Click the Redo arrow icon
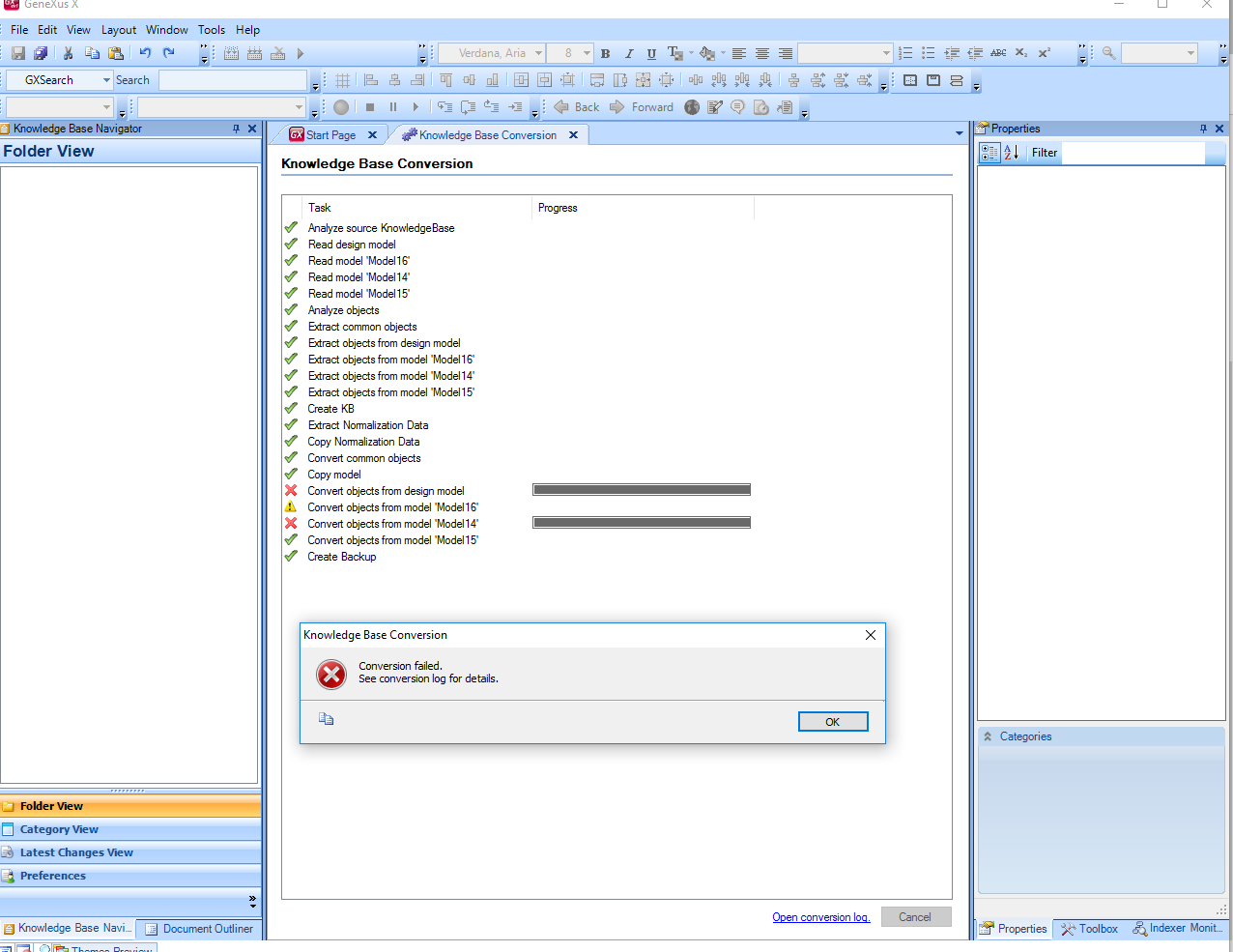The image size is (1233, 952). point(169,53)
